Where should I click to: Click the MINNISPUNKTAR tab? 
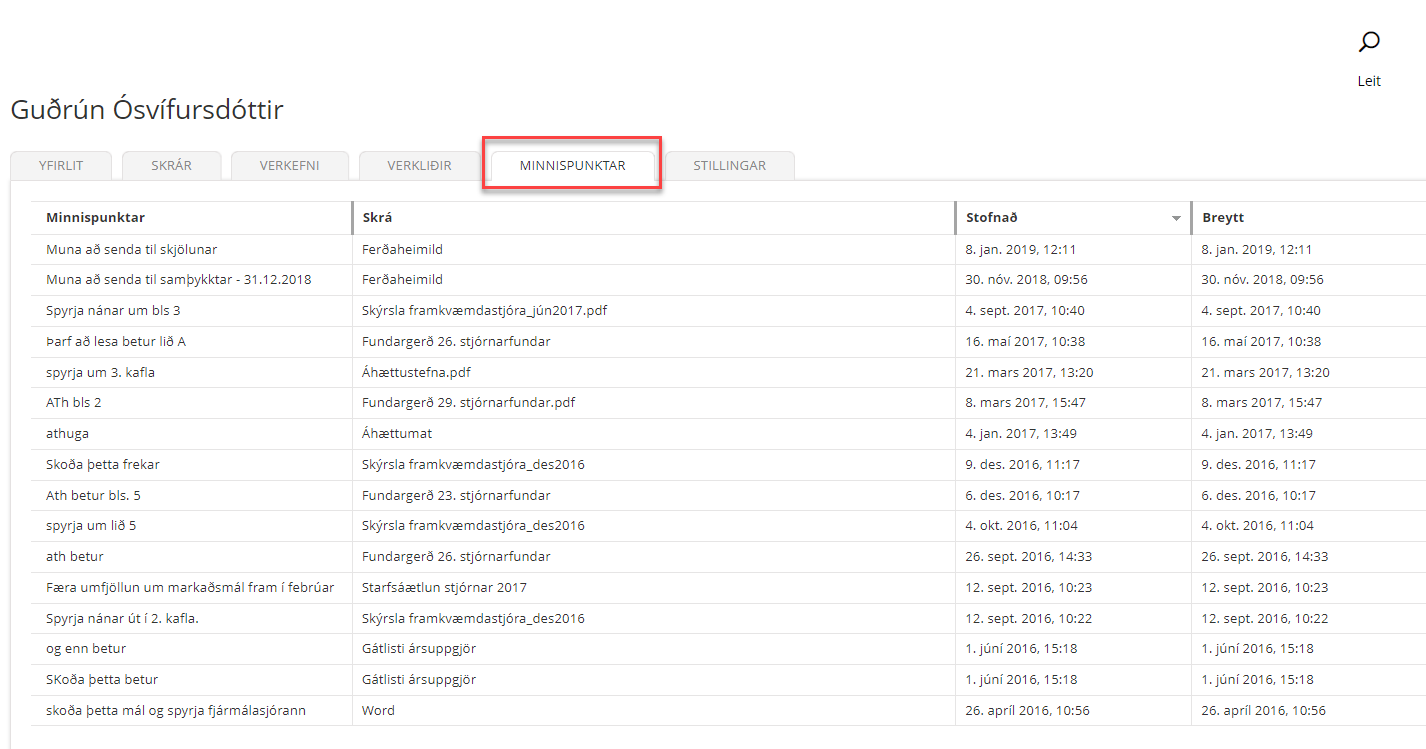pyautogui.click(x=572, y=166)
